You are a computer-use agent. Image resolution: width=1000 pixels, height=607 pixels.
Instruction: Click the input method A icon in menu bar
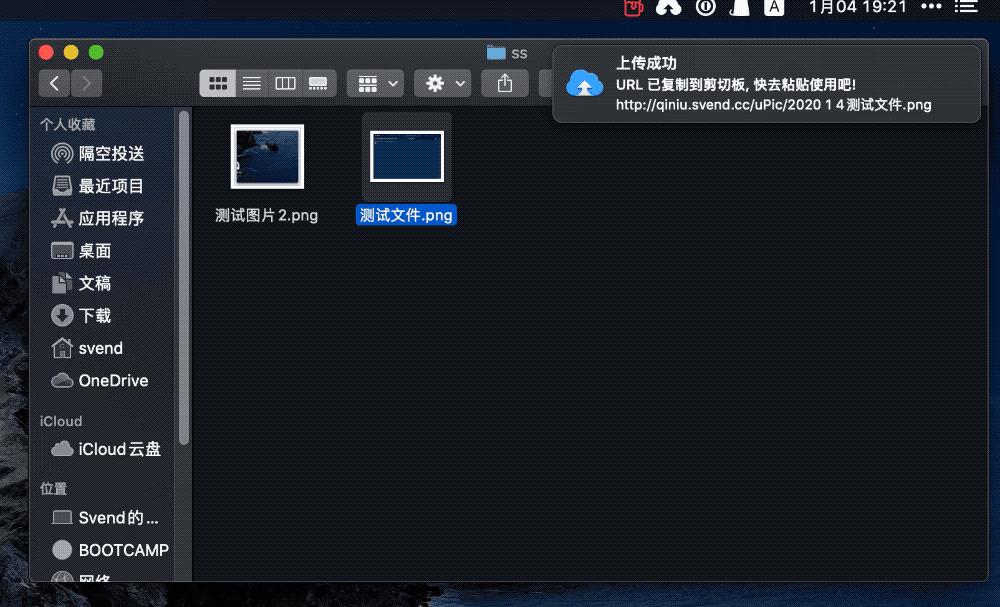(x=774, y=8)
